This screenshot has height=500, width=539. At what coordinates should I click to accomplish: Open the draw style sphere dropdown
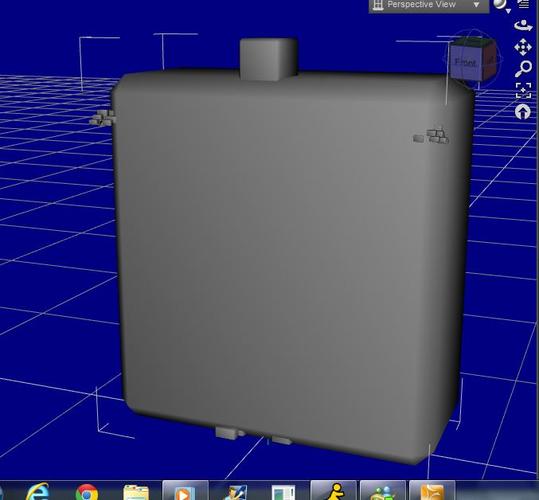coord(502,5)
